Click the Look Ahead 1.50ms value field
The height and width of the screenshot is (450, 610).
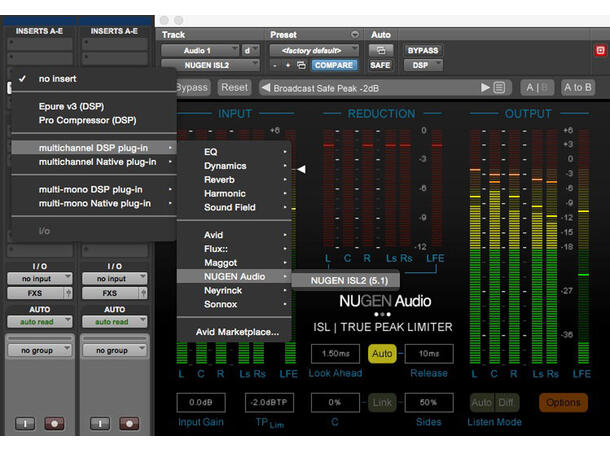click(x=335, y=354)
